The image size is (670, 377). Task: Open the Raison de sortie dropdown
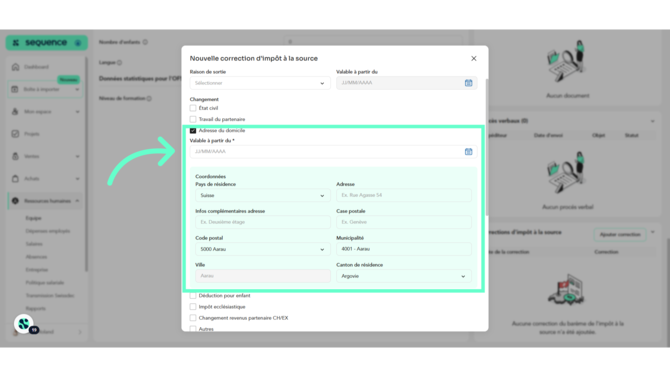(260, 83)
